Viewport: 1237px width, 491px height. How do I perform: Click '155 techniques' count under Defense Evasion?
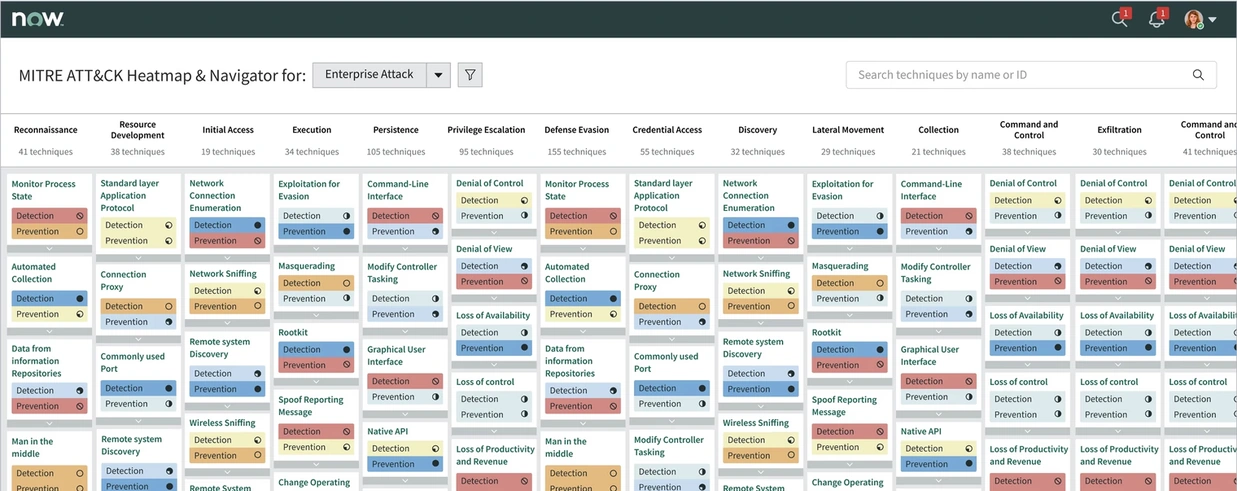[577, 152]
